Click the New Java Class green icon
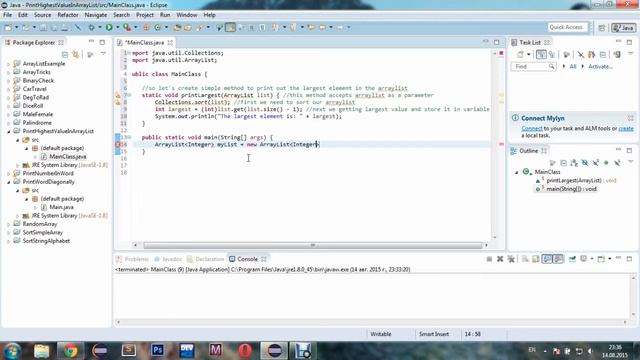Viewport: 640px width, 360px height. click(158, 27)
